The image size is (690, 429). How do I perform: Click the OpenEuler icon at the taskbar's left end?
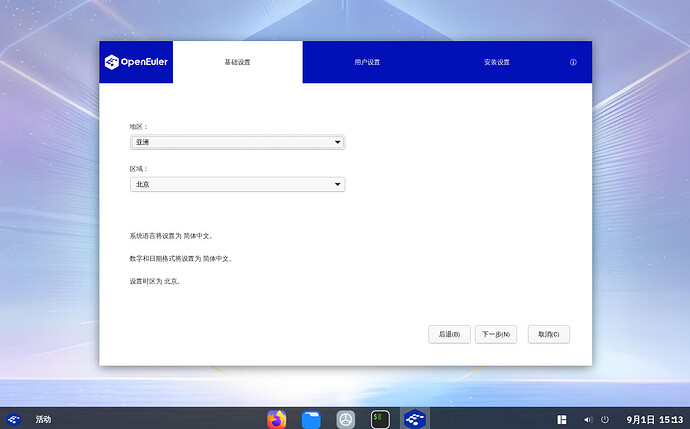[14, 419]
